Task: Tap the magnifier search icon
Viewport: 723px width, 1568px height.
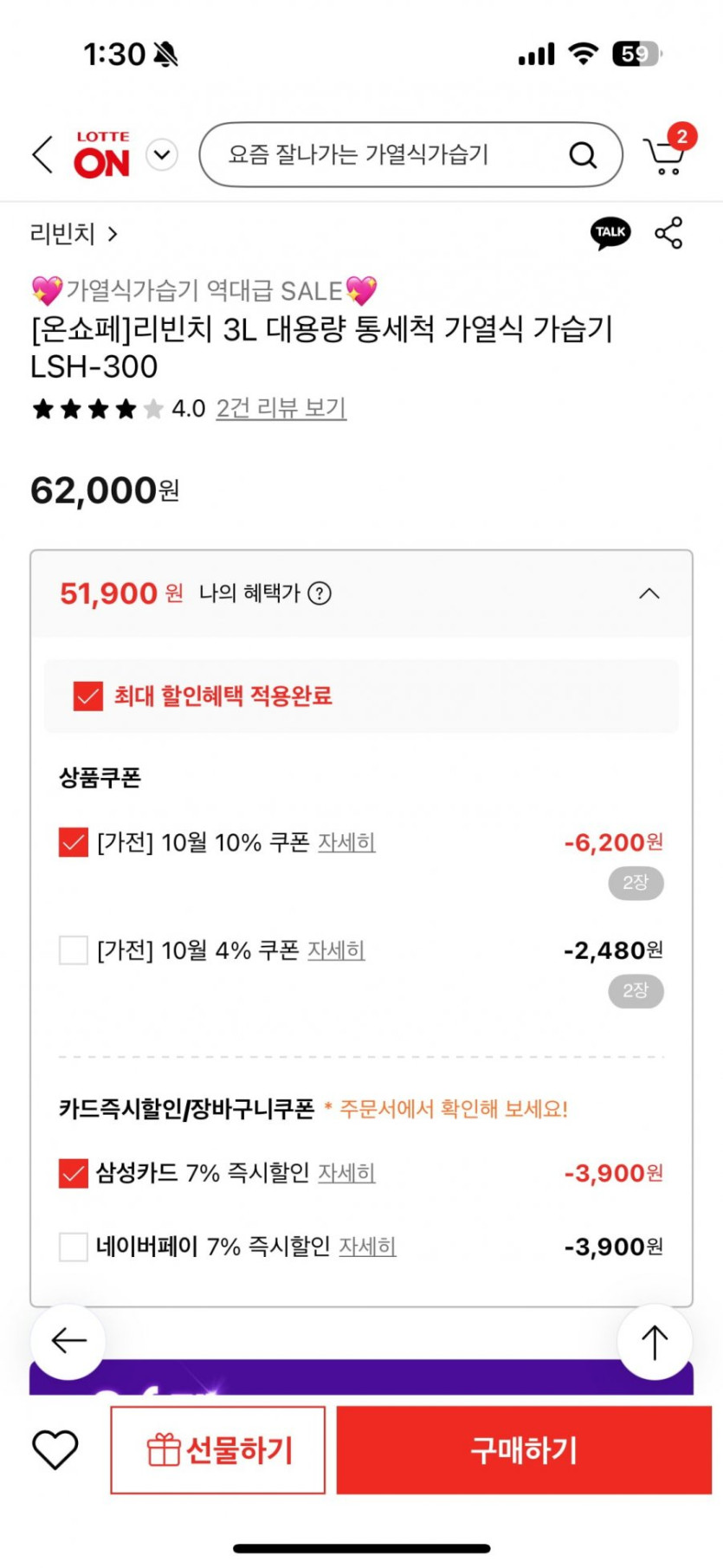Action: [x=583, y=155]
